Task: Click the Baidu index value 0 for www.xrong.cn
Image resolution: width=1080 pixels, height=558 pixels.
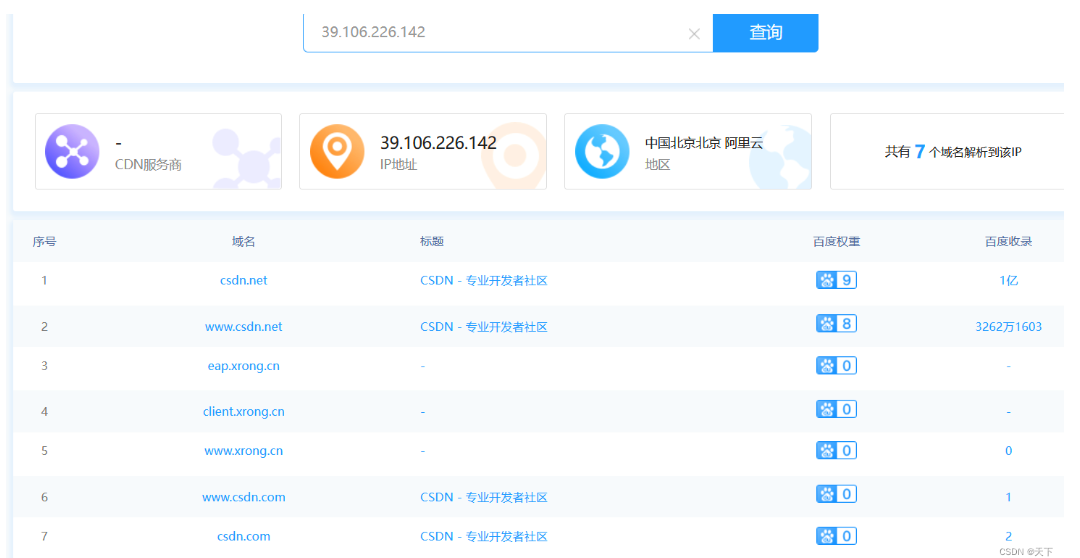Action: click(1008, 451)
